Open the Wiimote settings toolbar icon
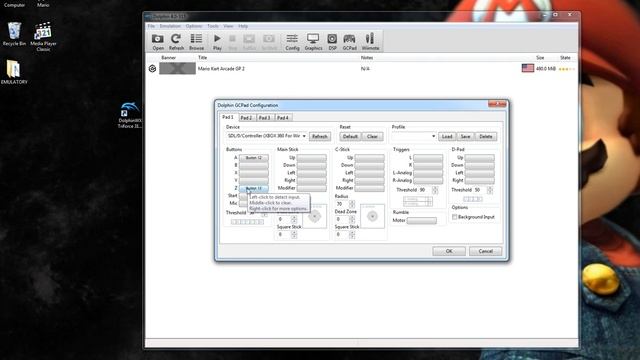 pos(370,42)
